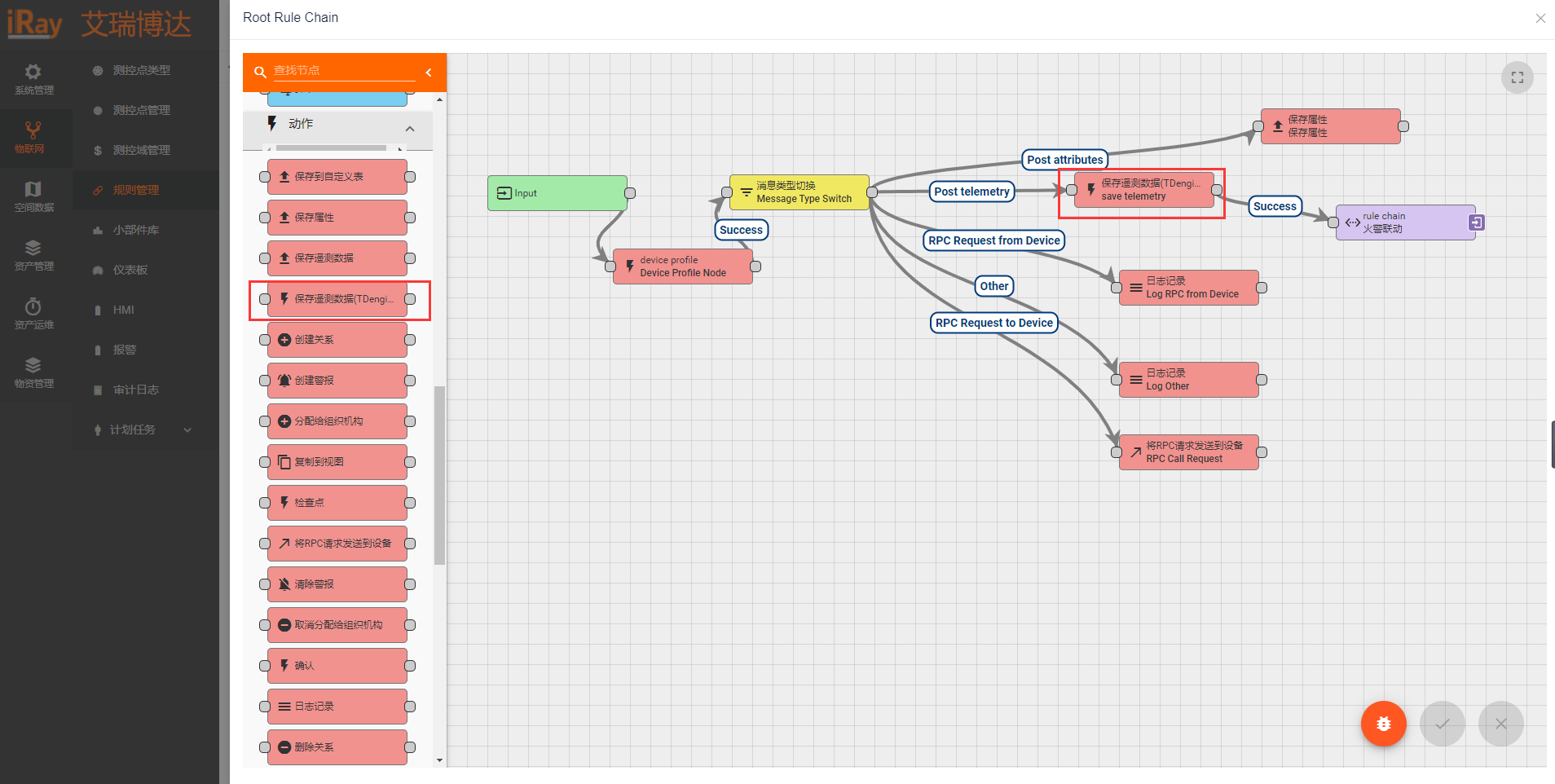Select the 保存到自定义表 palette node

337,177
